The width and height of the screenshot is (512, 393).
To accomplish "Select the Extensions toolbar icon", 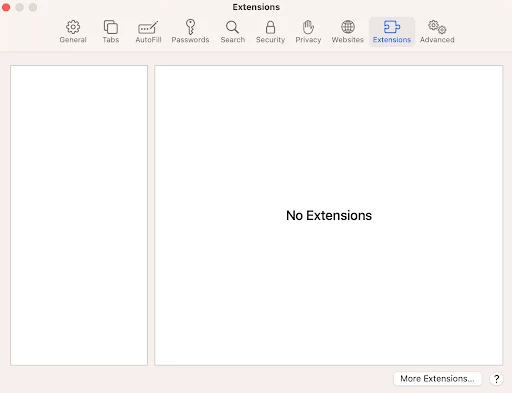I will [392, 32].
